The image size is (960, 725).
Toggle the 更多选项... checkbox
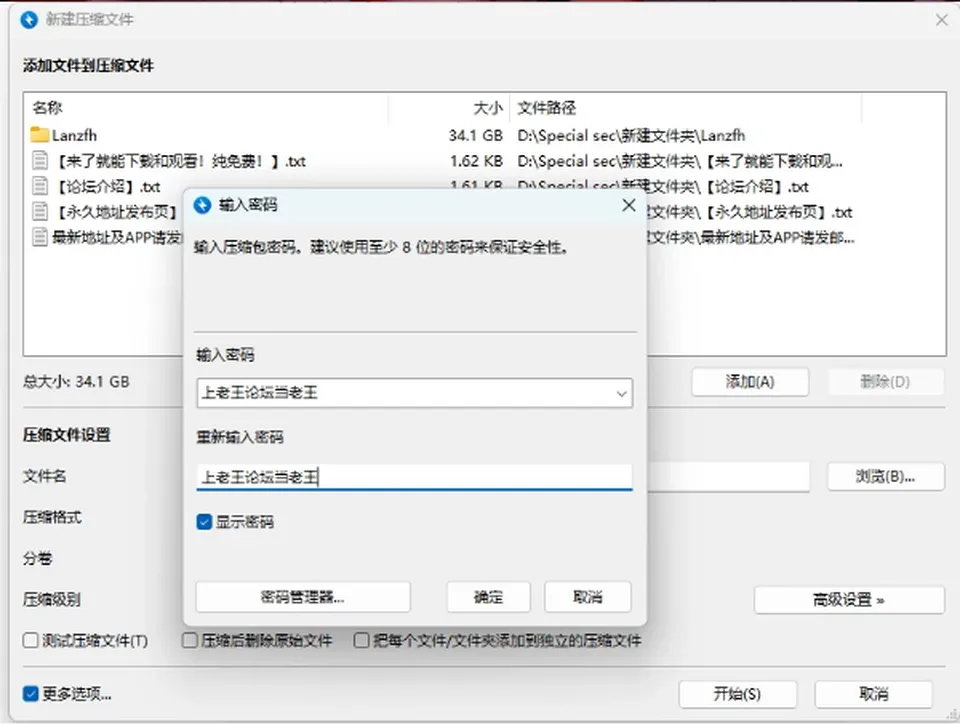click(30, 694)
